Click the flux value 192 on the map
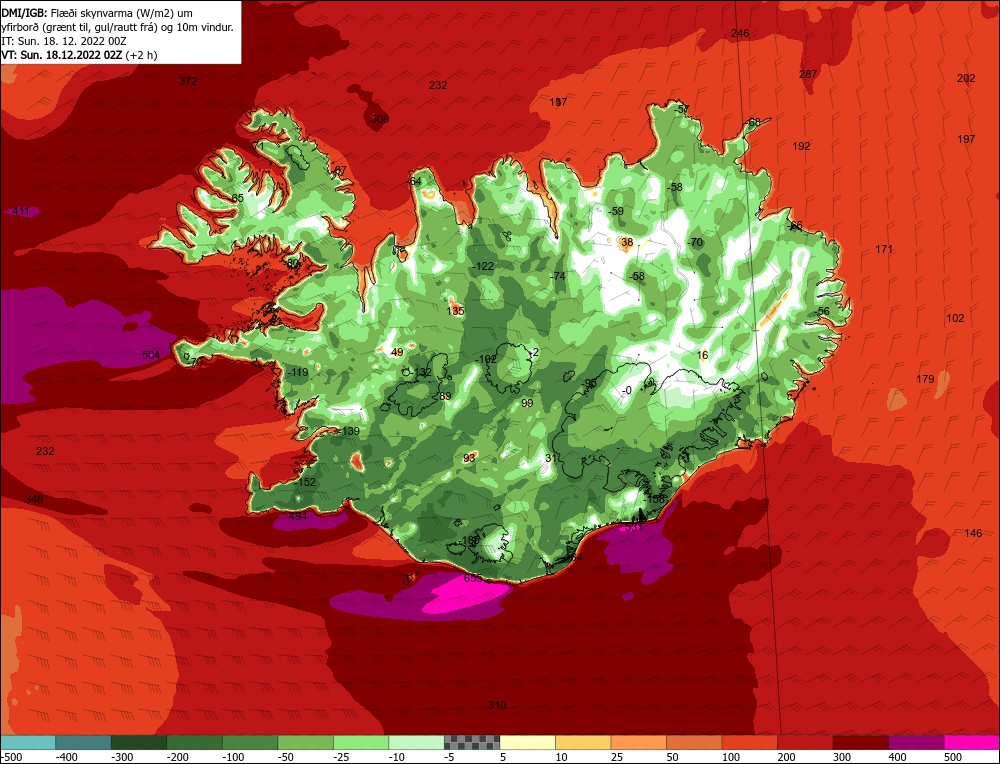This screenshot has width=1000, height=764. pyautogui.click(x=801, y=146)
